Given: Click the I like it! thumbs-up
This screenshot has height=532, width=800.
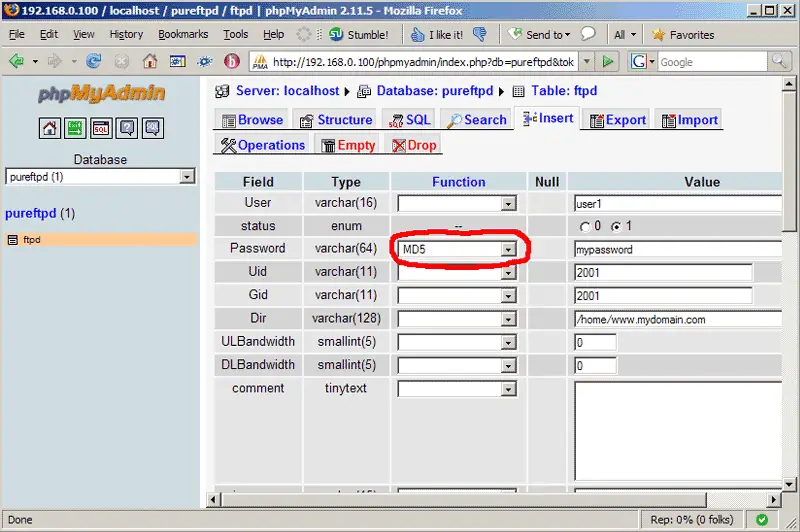Looking at the screenshot, I should [437, 35].
